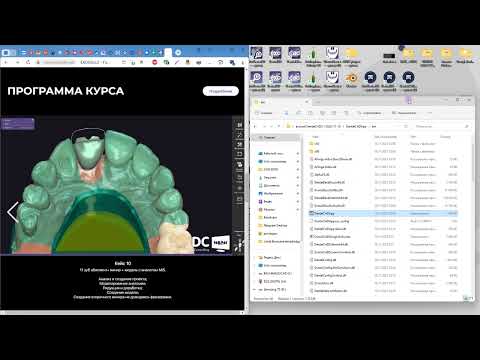Select the bin tab in File Explorer
Screen dimensions: 480x360
[280, 102]
